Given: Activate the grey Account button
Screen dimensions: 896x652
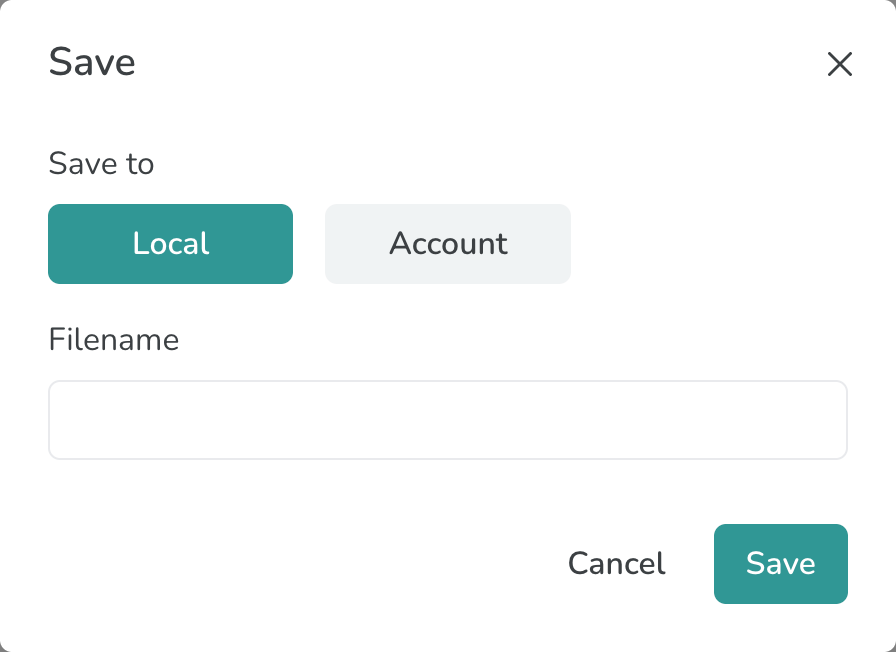Looking at the screenshot, I should [x=447, y=244].
